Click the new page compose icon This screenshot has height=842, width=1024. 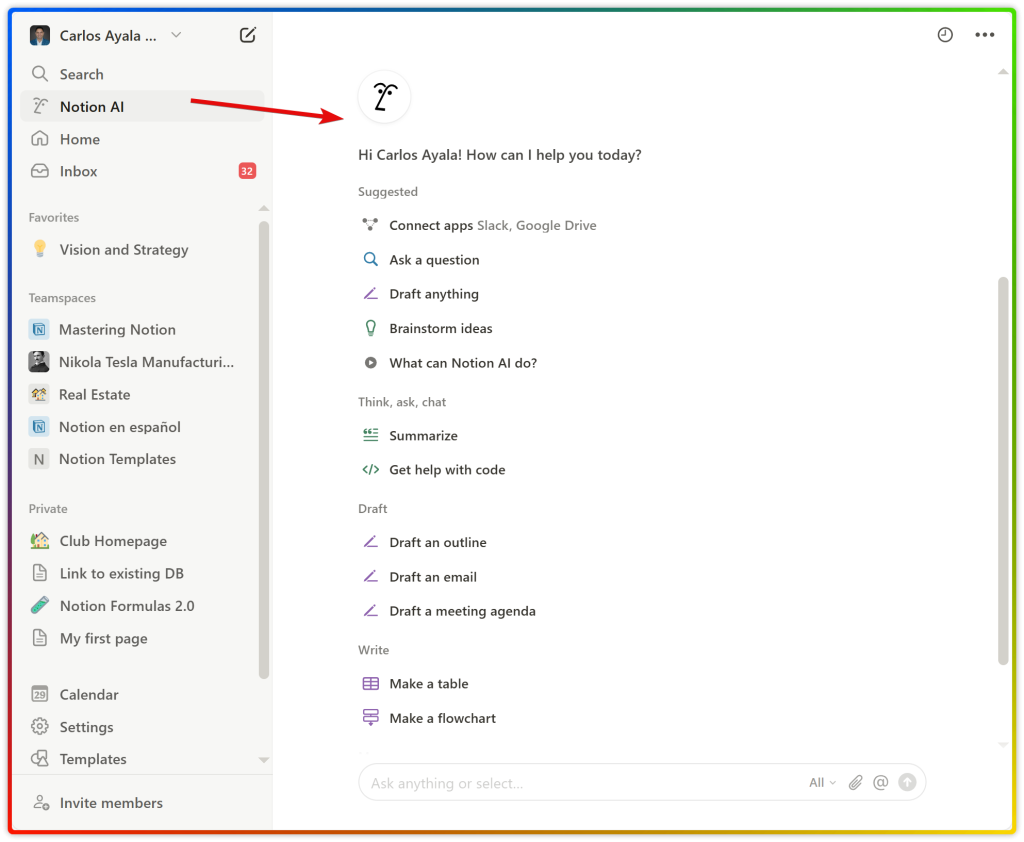(x=248, y=35)
